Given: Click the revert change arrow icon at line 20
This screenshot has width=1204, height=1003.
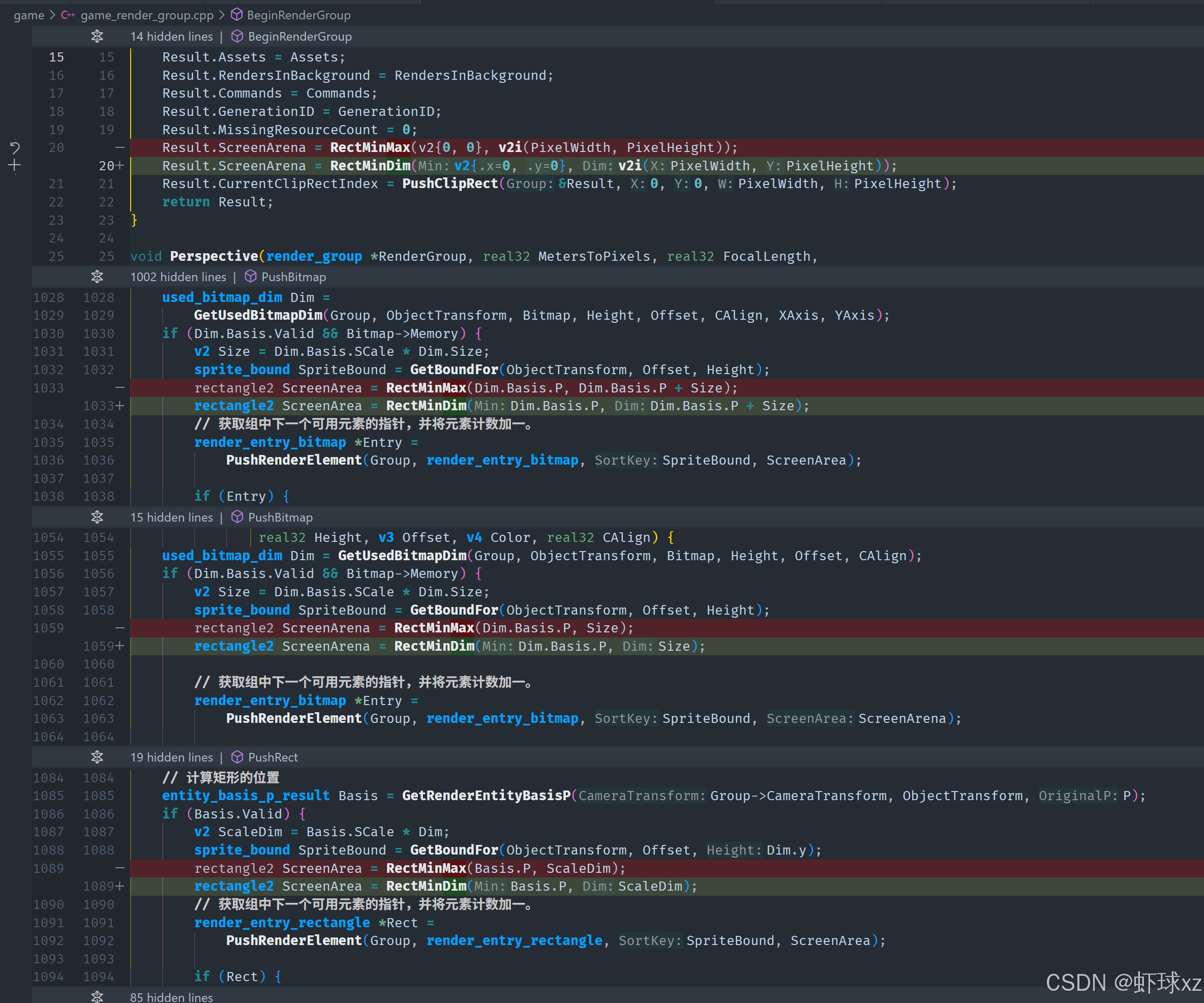Looking at the screenshot, I should [14, 148].
